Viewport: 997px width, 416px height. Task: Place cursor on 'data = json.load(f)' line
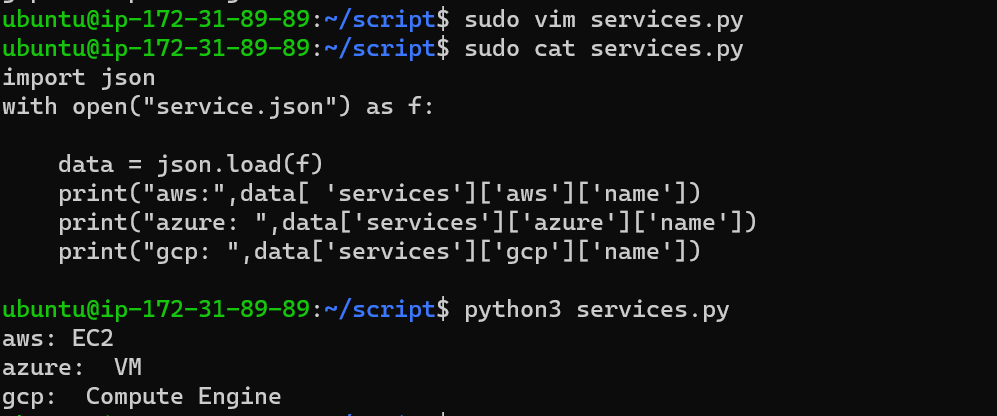pos(191,165)
